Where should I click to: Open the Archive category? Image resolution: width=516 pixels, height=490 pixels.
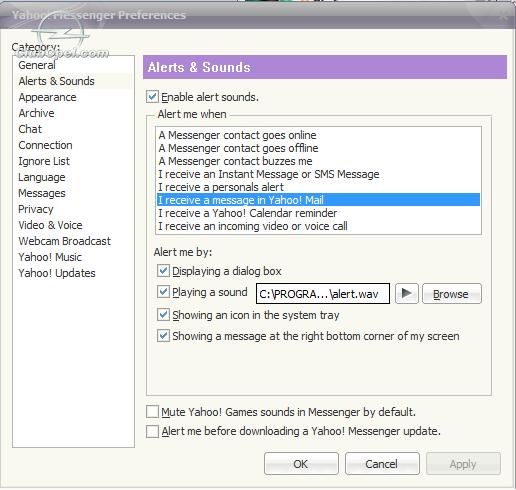[36, 113]
